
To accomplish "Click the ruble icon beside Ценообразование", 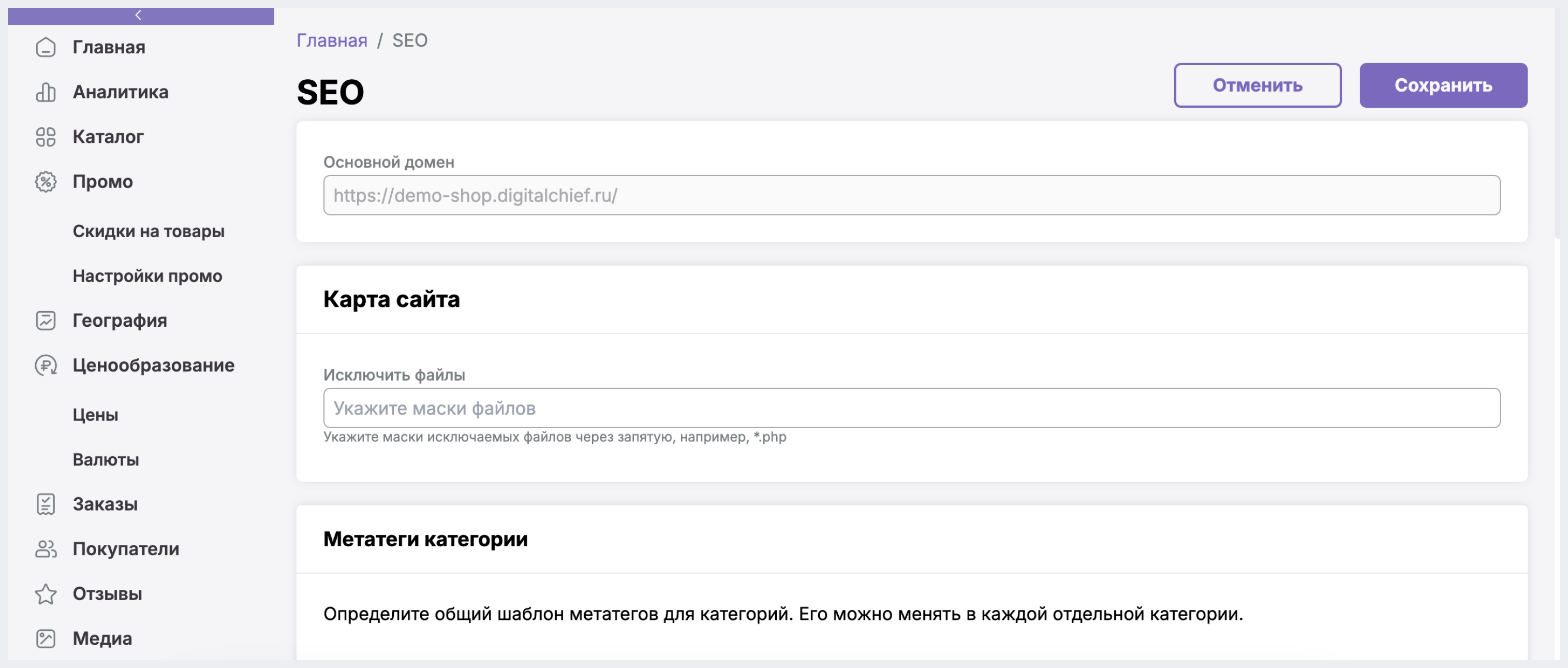I will click(46, 366).
